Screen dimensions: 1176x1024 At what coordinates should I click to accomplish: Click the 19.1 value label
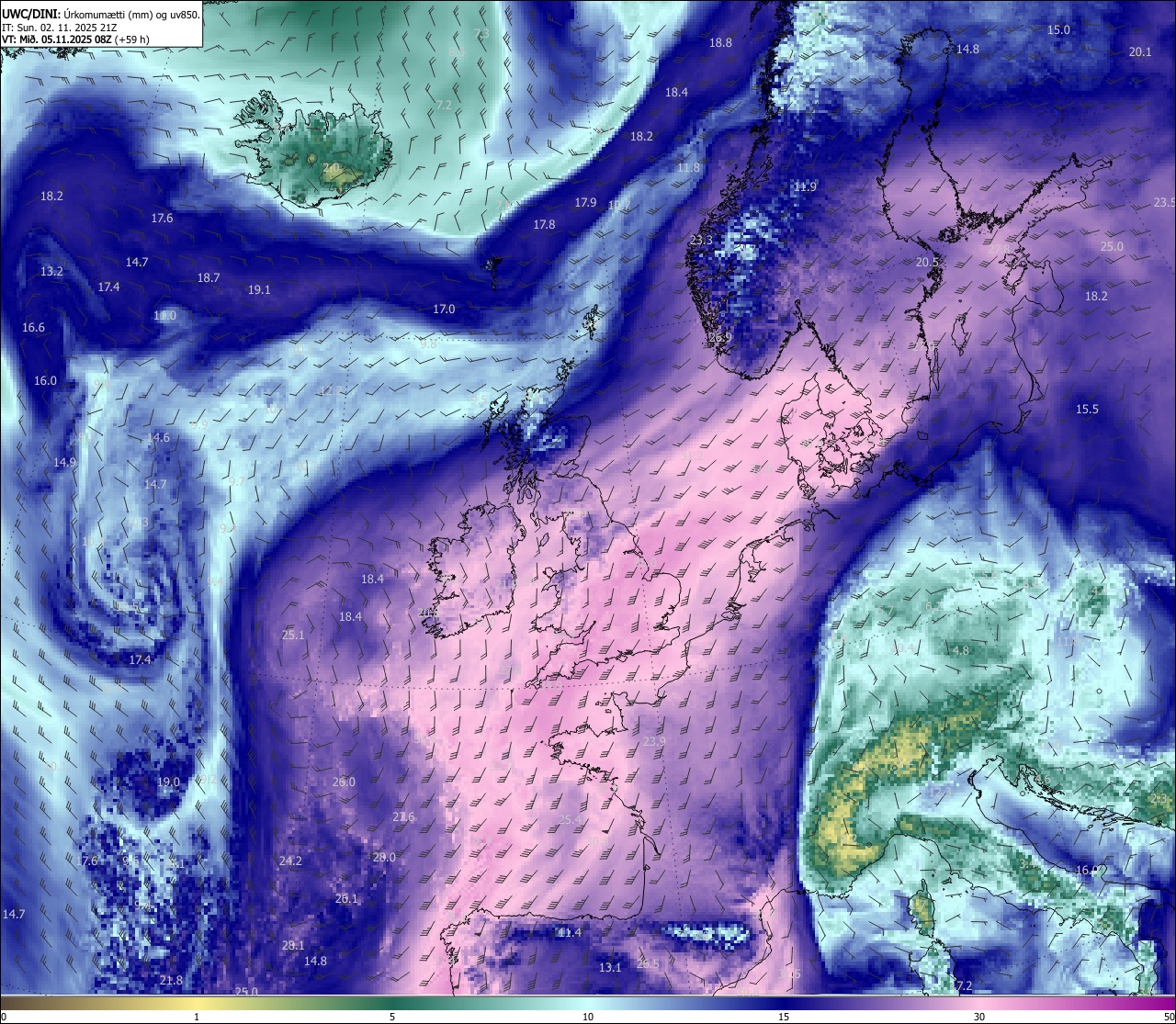pyautogui.click(x=259, y=289)
